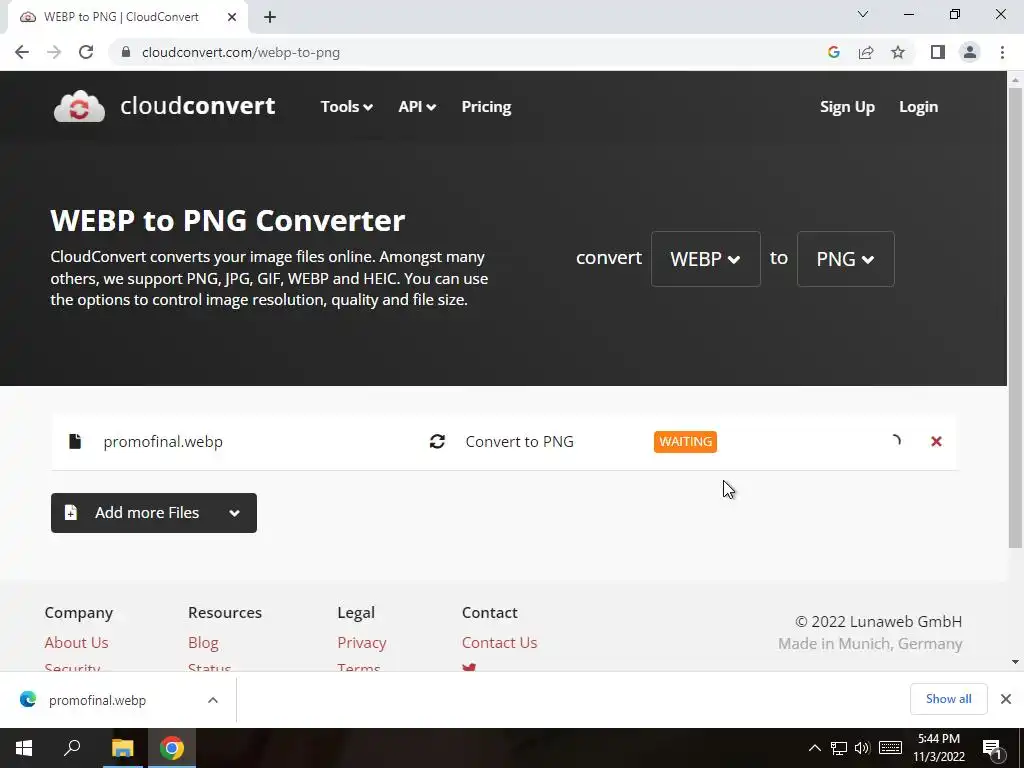This screenshot has height=768, width=1024.
Task: Expand the Add more Files dropdown arrow
Action: point(234,513)
